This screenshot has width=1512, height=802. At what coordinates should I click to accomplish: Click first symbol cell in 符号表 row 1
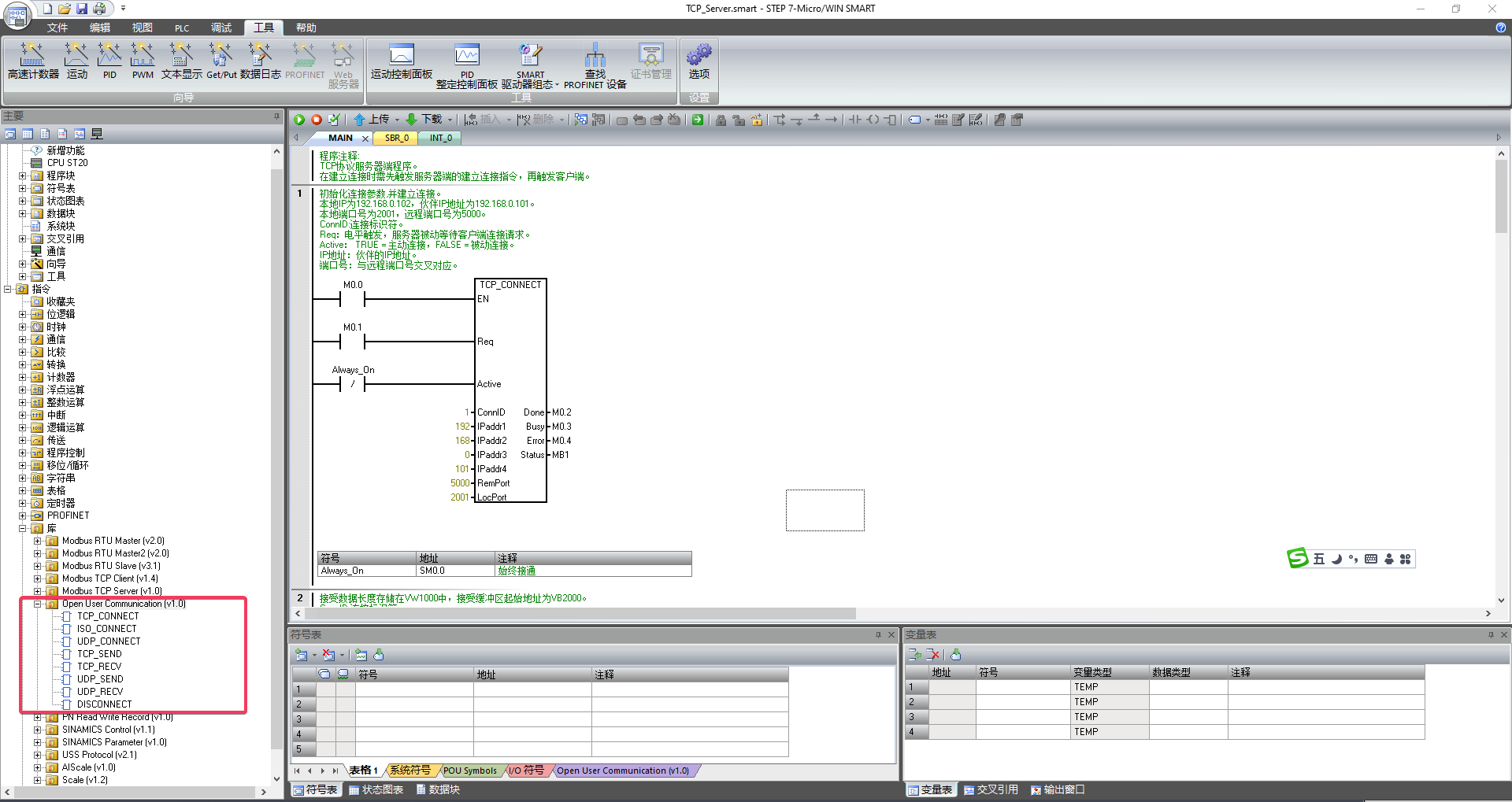point(414,689)
